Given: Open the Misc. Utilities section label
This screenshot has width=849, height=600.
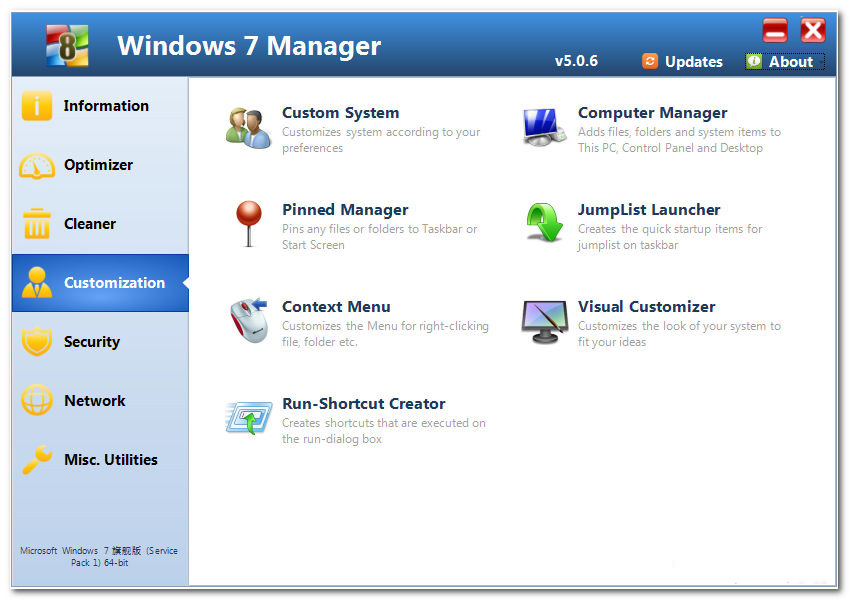Looking at the screenshot, I should pyautogui.click(x=111, y=459).
